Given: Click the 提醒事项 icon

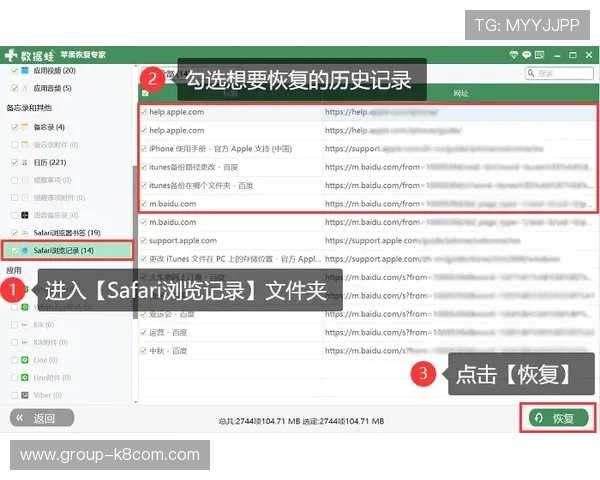Looking at the screenshot, I should pos(25,180).
